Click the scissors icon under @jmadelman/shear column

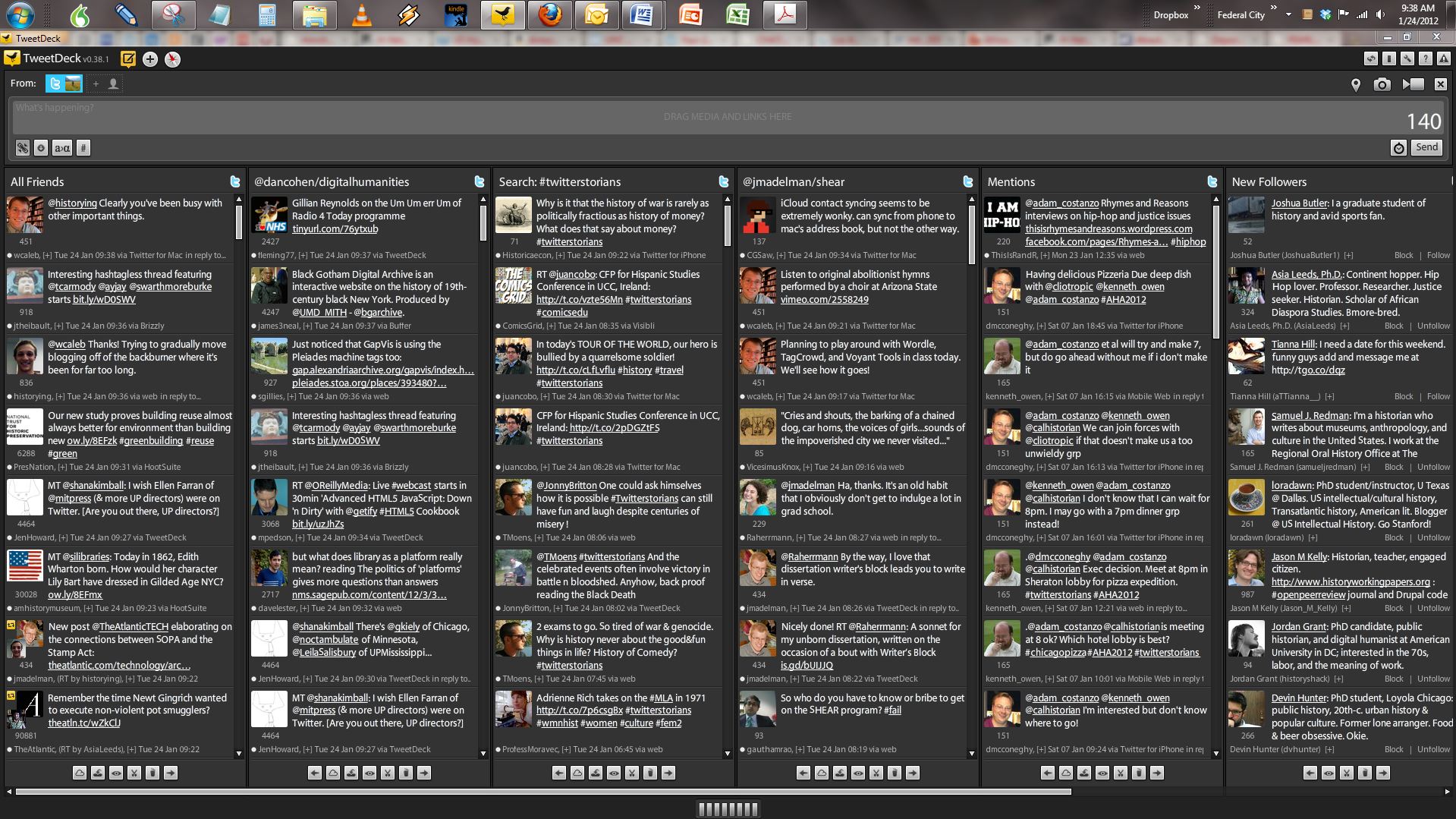point(876,773)
